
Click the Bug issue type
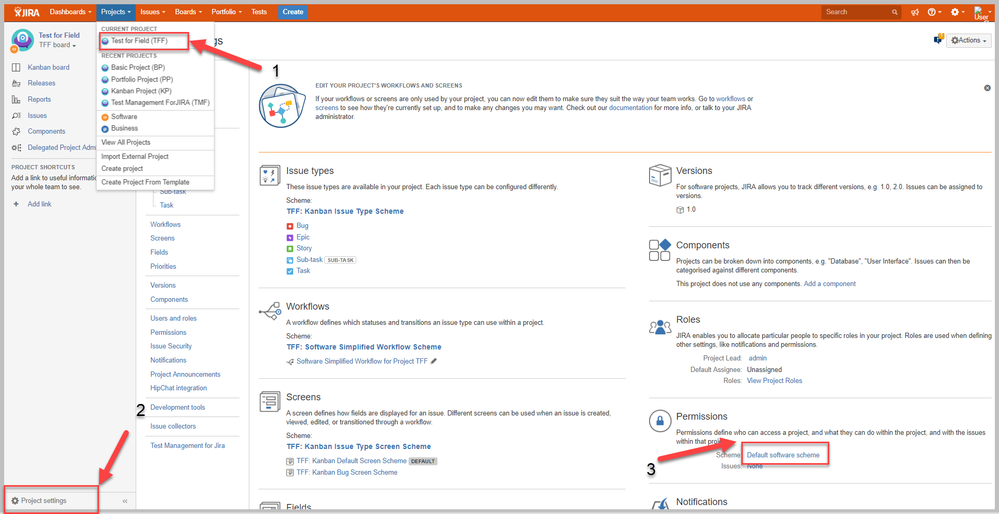(x=303, y=225)
